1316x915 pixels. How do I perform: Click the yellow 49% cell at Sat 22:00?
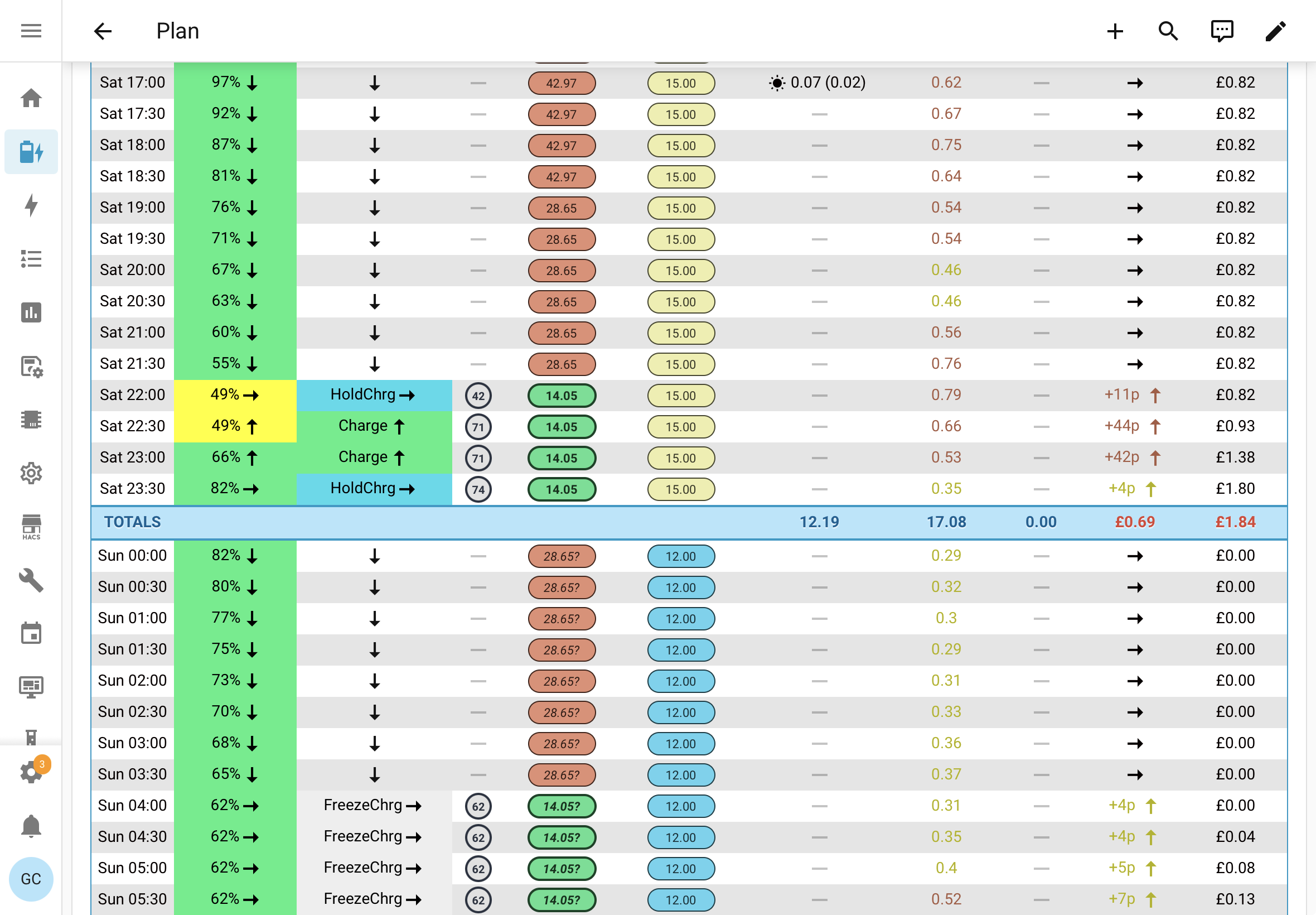(x=235, y=395)
